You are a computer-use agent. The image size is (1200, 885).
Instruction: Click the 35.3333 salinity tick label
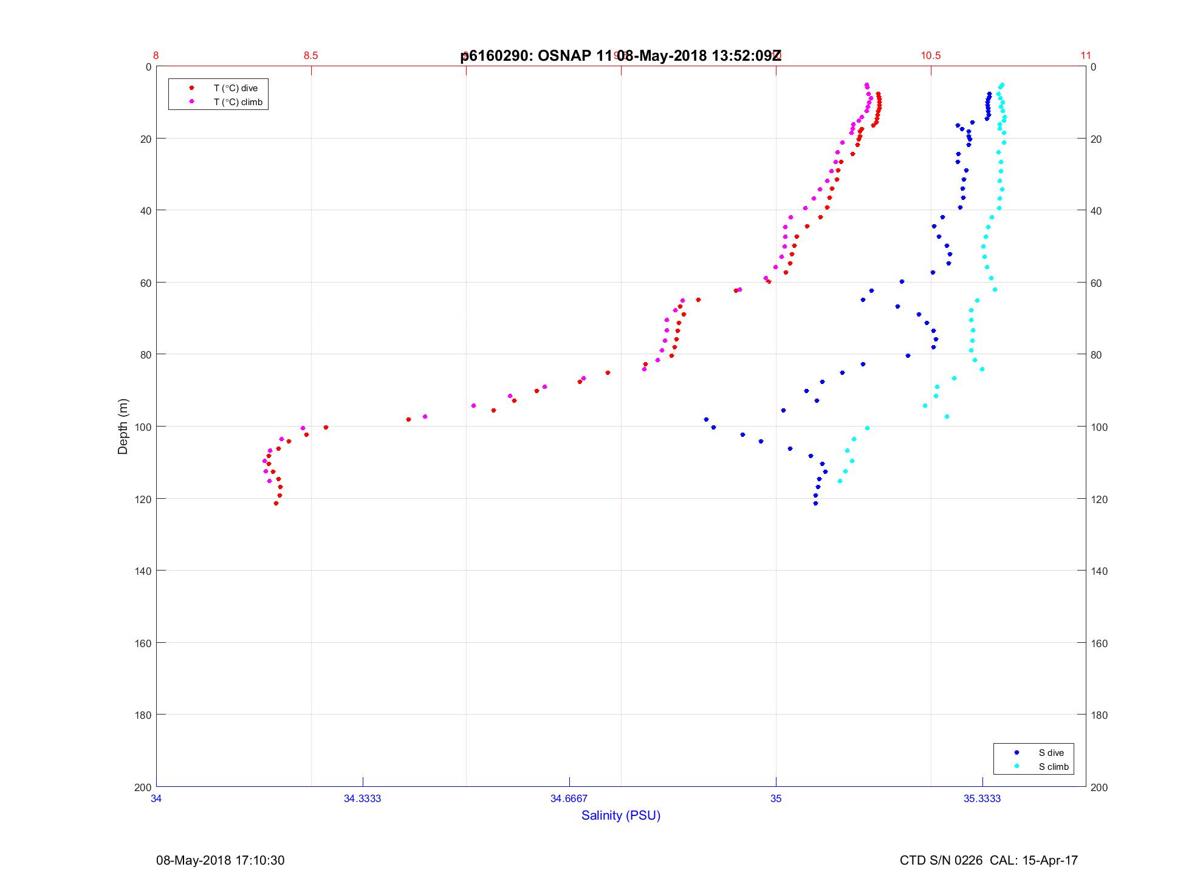[983, 798]
